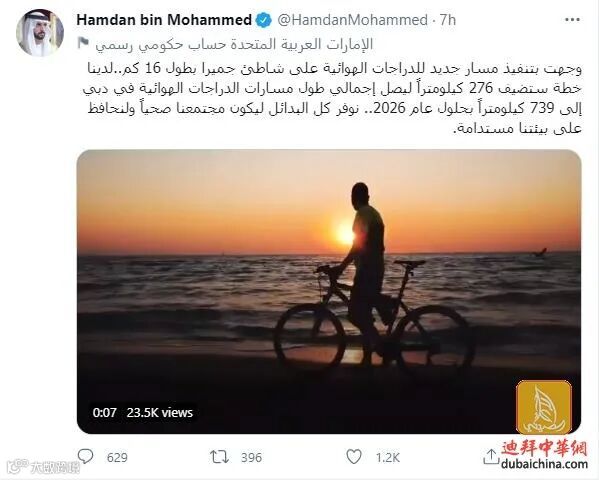Click the government account flag icon
Image resolution: width=599 pixels, height=480 pixels.
(83, 43)
